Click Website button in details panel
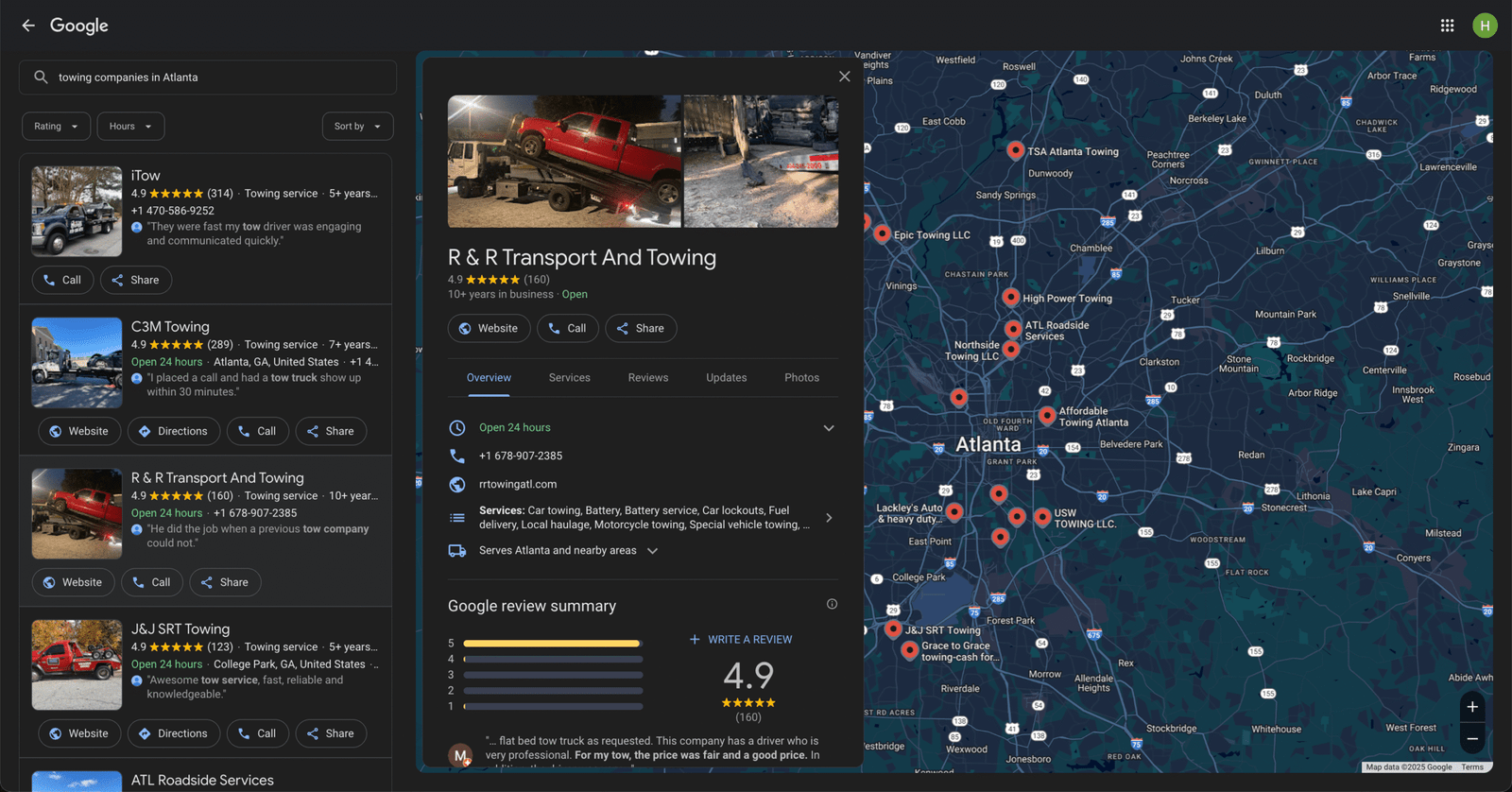 (489, 328)
